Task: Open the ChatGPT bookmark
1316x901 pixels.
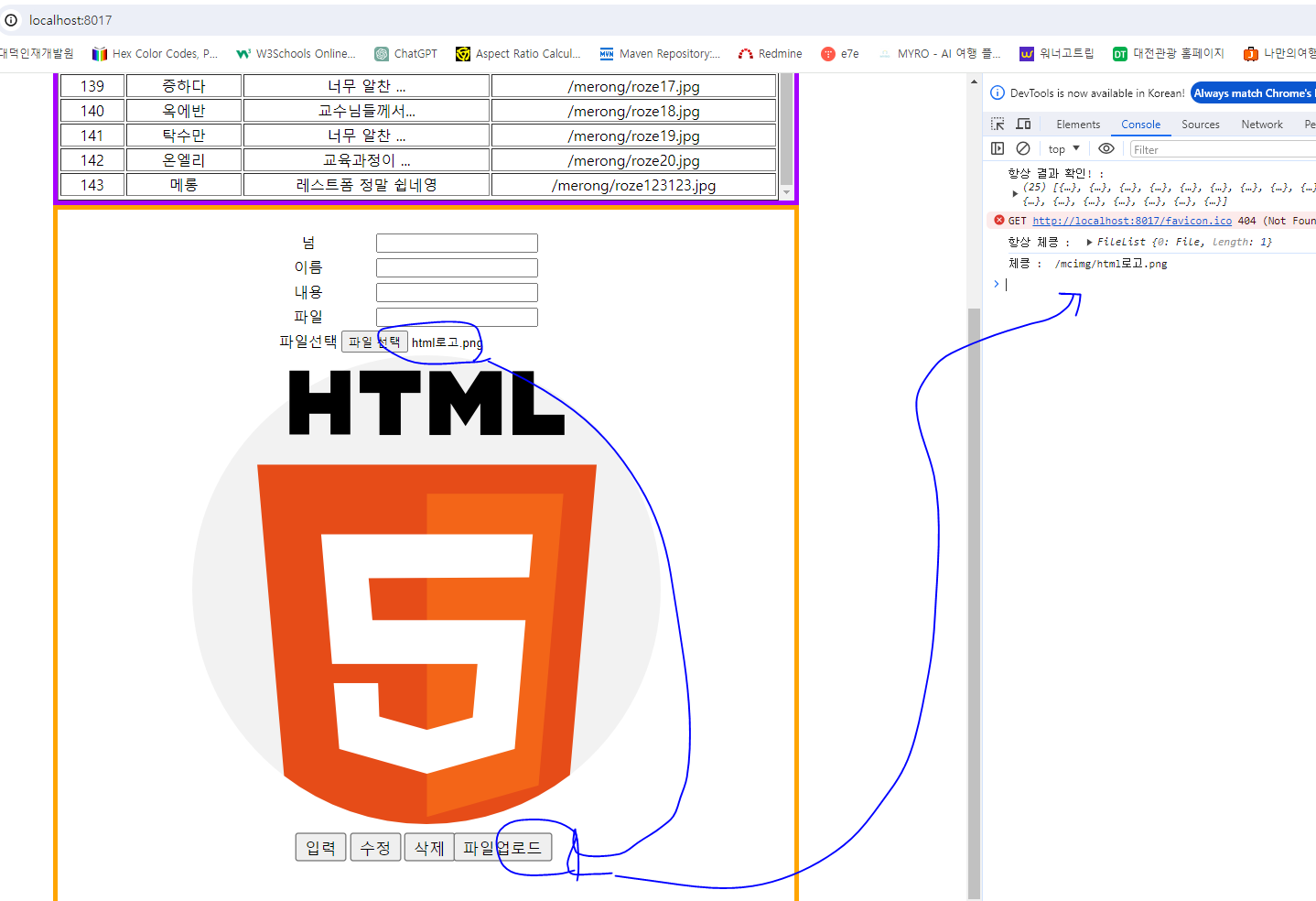Action: [405, 54]
